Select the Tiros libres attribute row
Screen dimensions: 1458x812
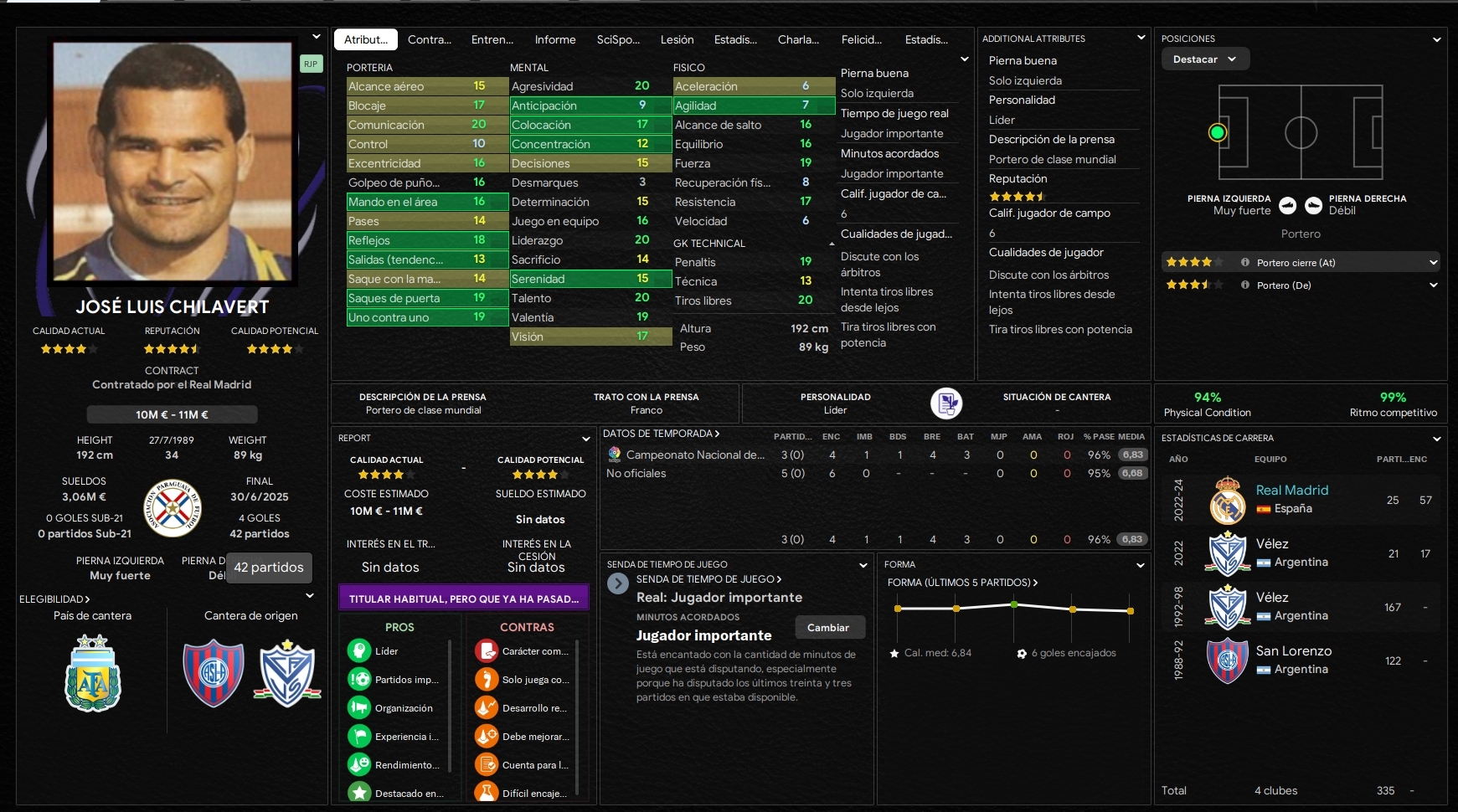click(753, 301)
